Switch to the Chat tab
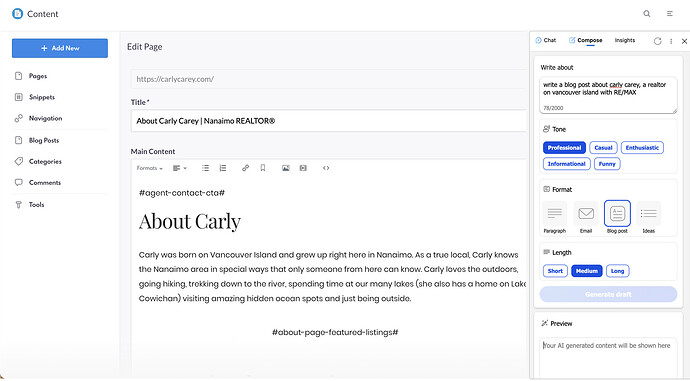Screen dimensions: 690x381 (546, 40)
